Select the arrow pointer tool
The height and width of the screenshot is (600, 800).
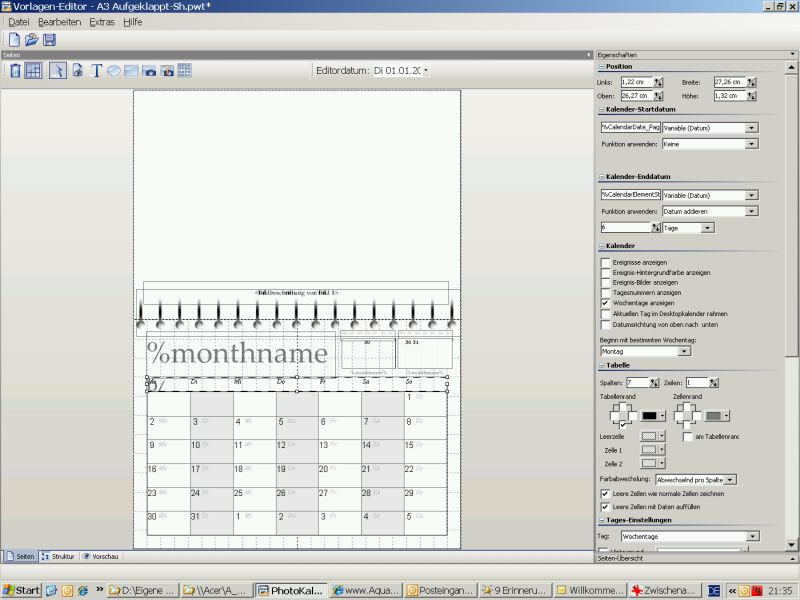[x=57, y=71]
